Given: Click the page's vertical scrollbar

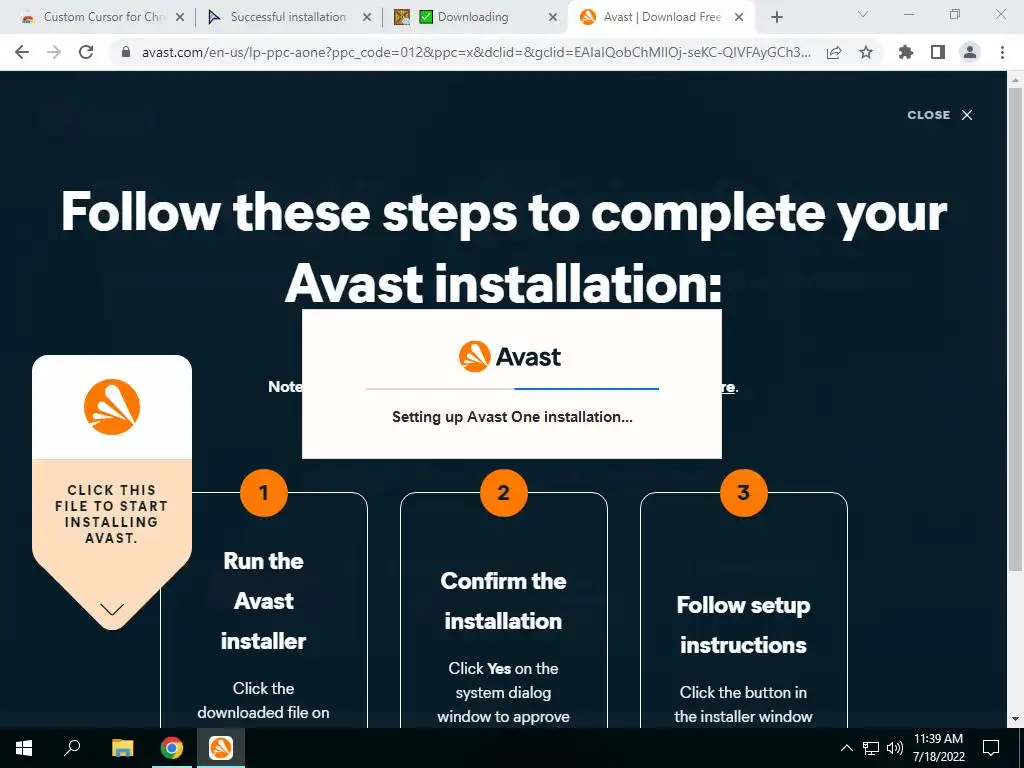Looking at the screenshot, I should click(x=1015, y=327).
